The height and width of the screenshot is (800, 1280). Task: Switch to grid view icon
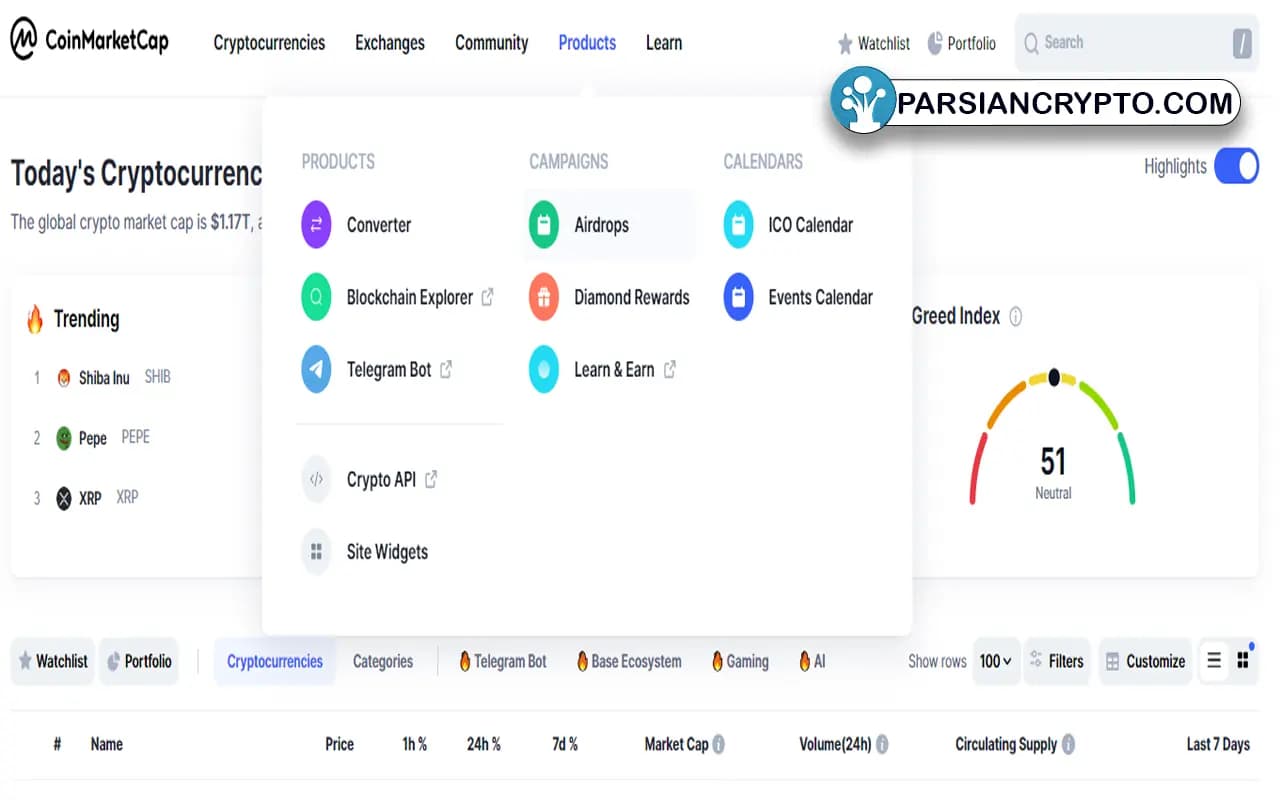(x=1243, y=660)
